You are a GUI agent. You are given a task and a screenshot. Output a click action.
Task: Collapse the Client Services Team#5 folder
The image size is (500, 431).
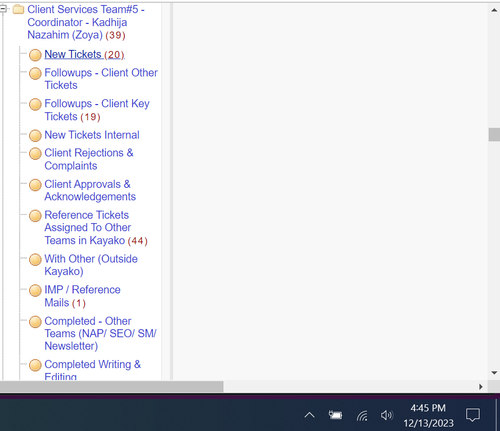[3, 9]
